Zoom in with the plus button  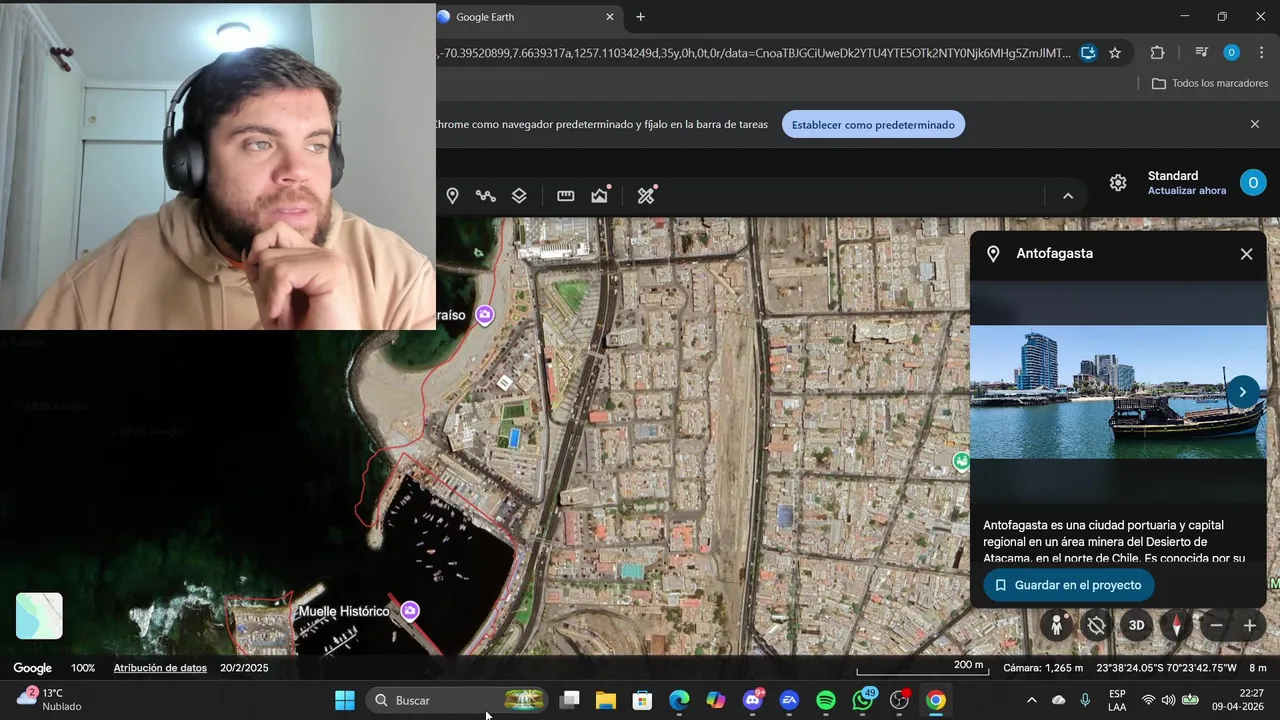coord(1250,625)
